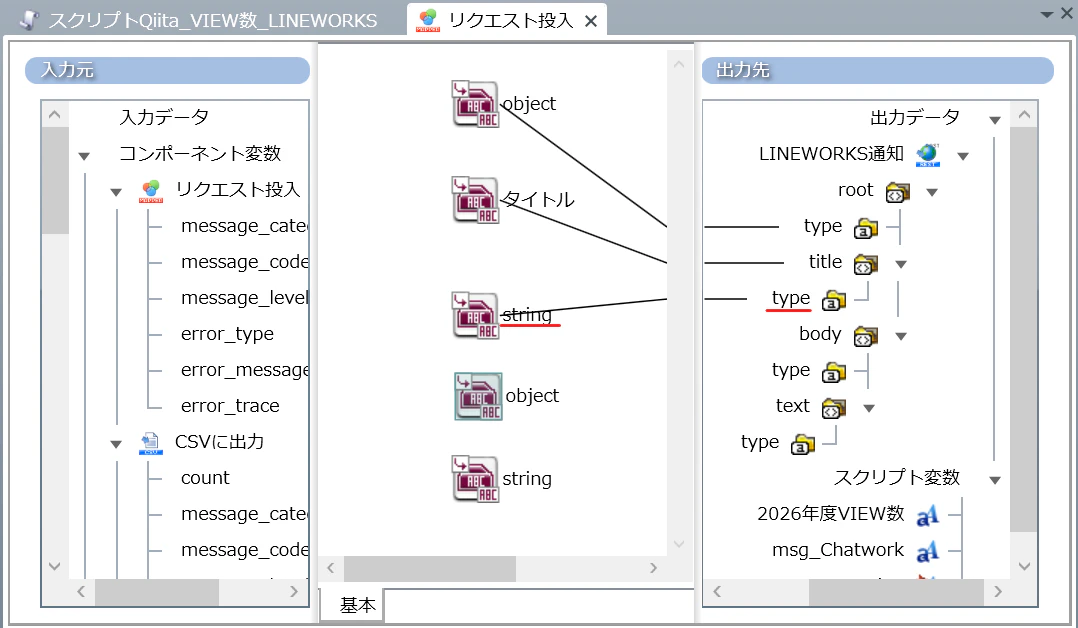
Task: Click the output tree scroll-up arrow
Action: click(1024, 114)
